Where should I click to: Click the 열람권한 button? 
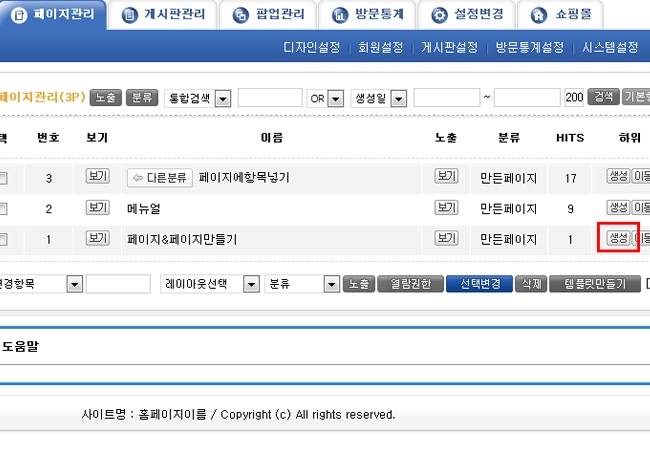pyautogui.click(x=410, y=284)
